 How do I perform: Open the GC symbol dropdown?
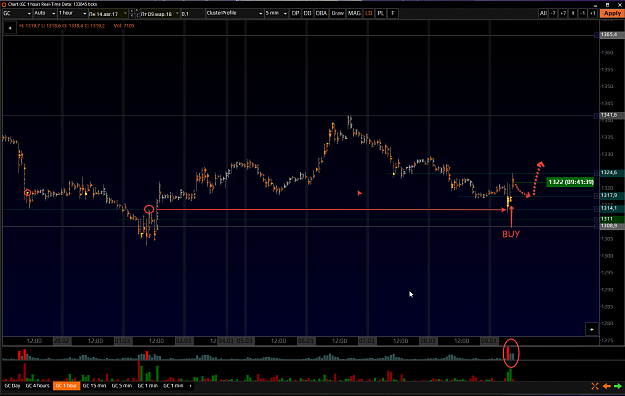[17, 13]
